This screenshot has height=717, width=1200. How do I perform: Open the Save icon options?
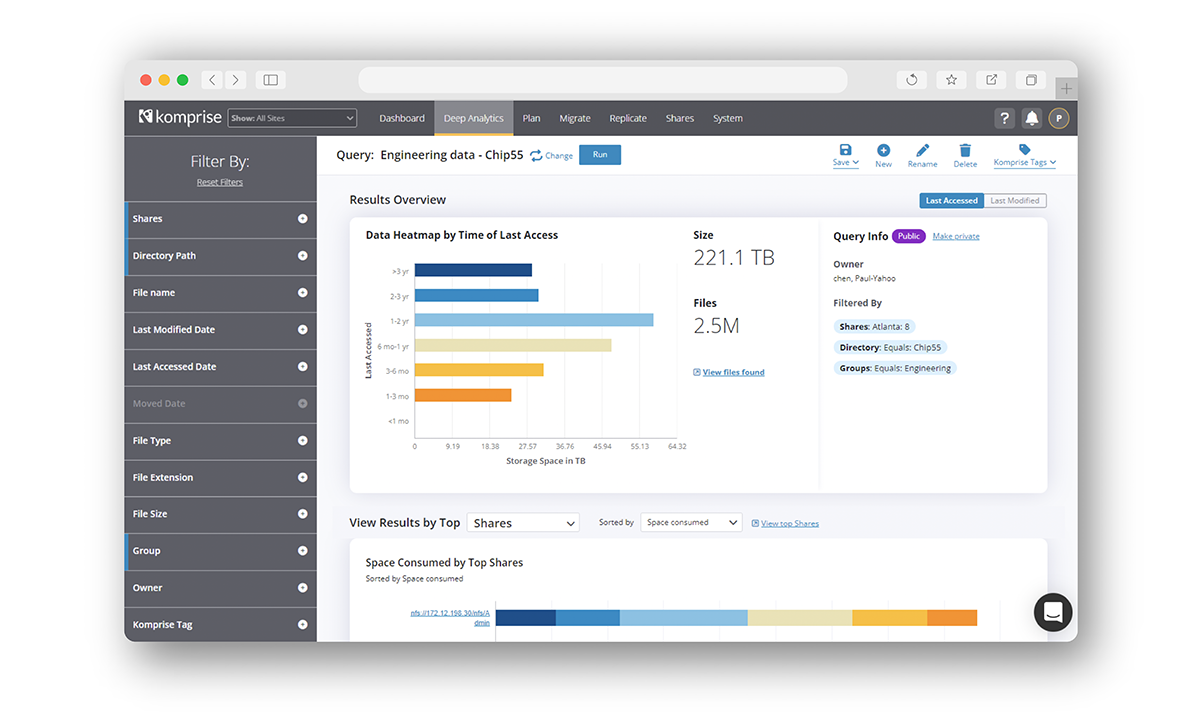pyautogui.click(x=845, y=153)
